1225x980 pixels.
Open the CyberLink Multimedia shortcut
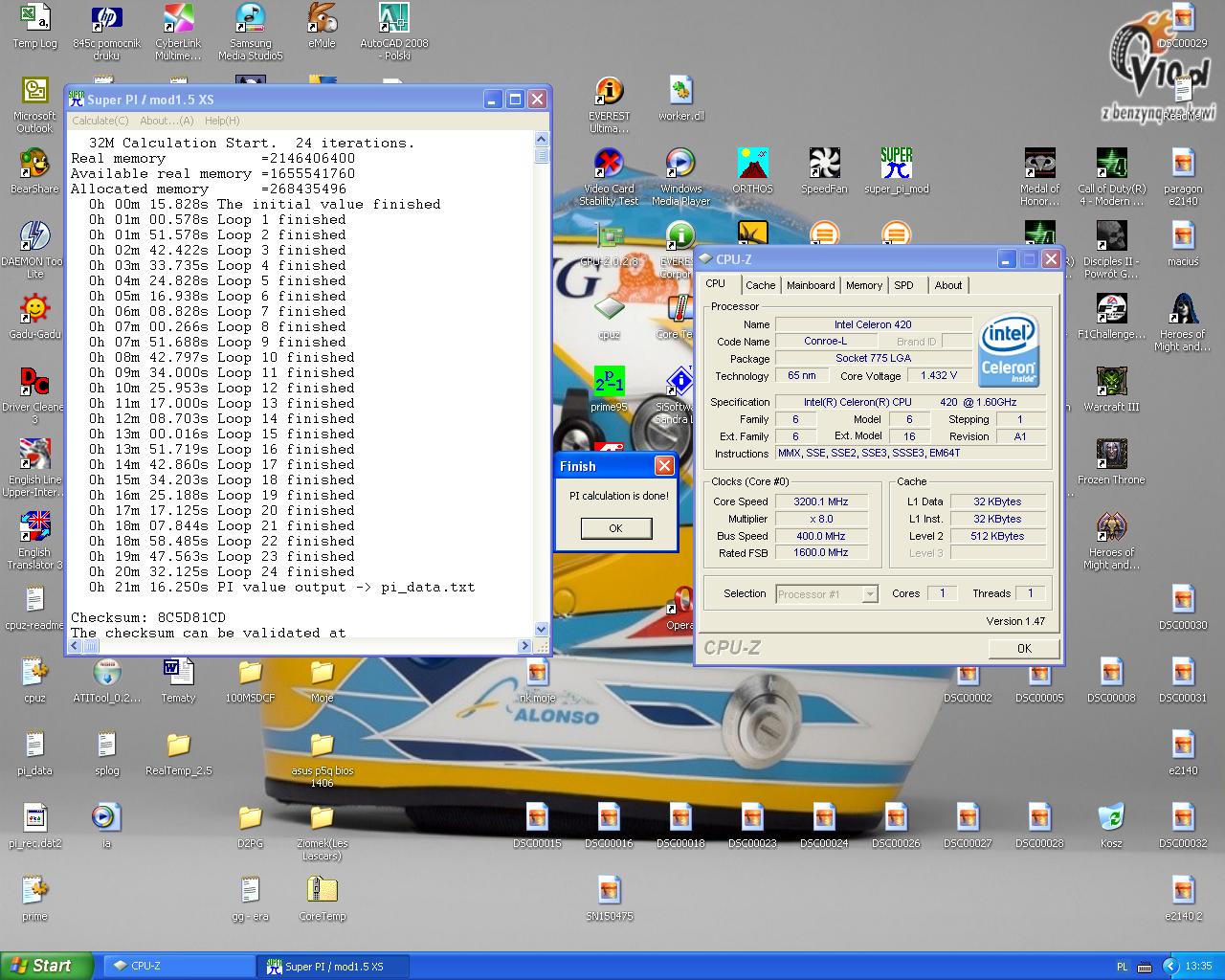178,31
